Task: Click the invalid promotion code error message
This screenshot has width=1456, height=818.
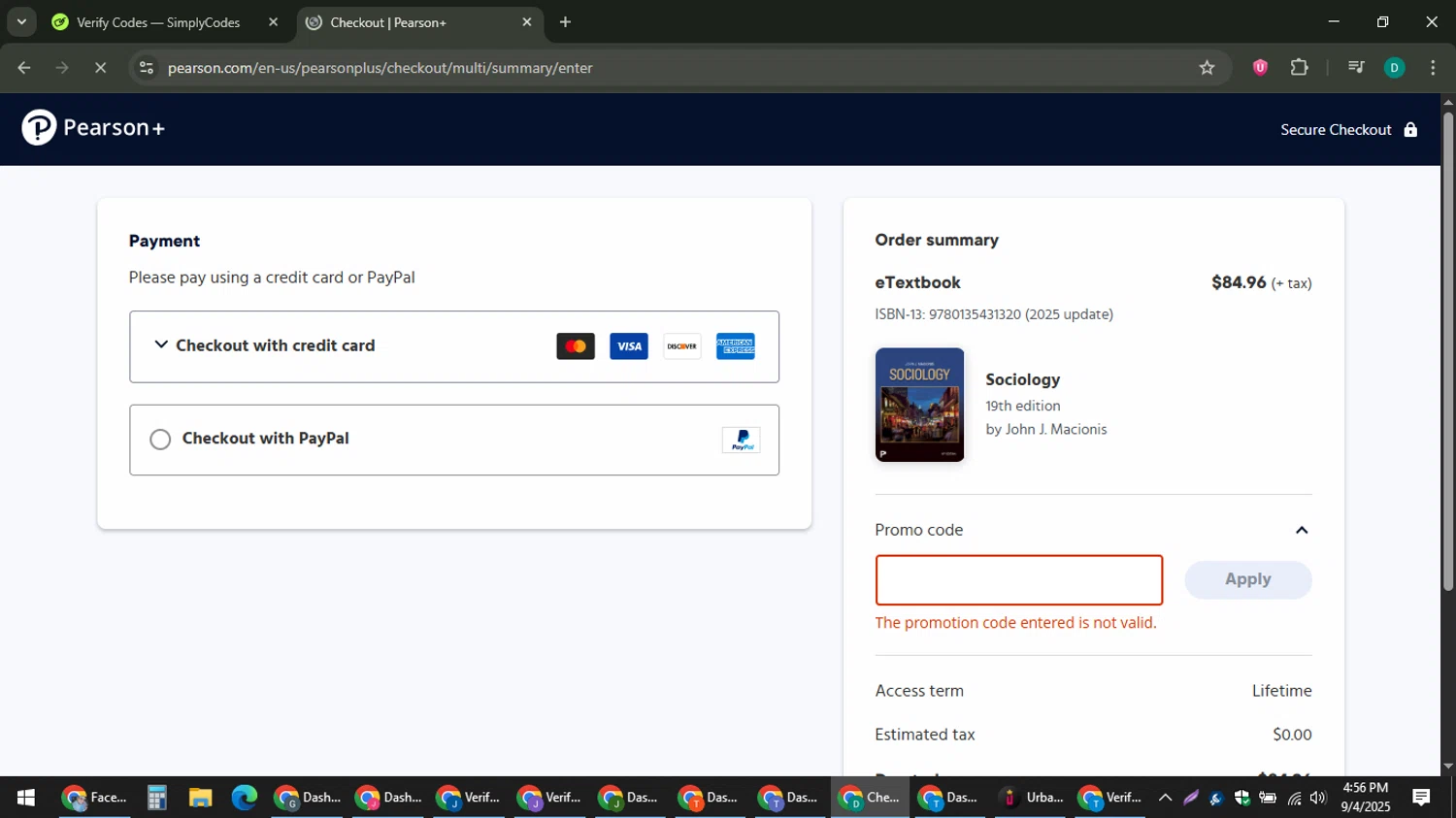Action: pyautogui.click(x=1015, y=623)
